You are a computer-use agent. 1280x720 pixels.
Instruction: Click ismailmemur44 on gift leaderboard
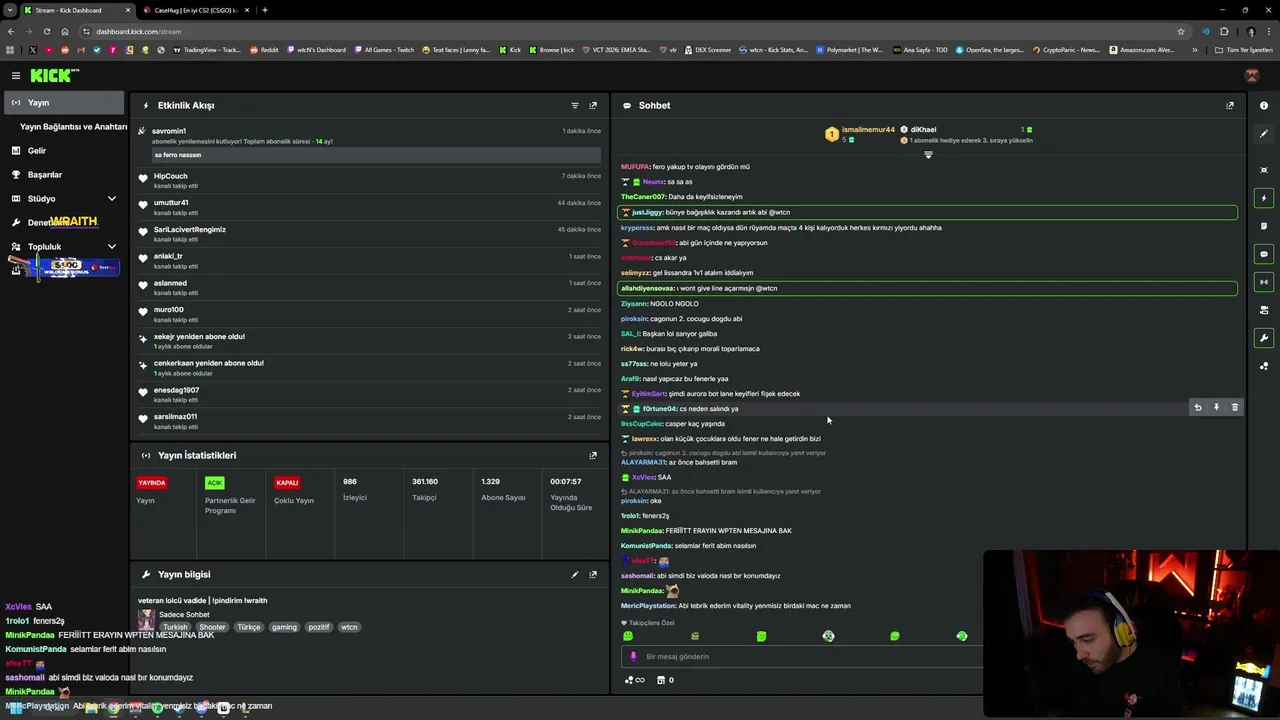pos(868,130)
